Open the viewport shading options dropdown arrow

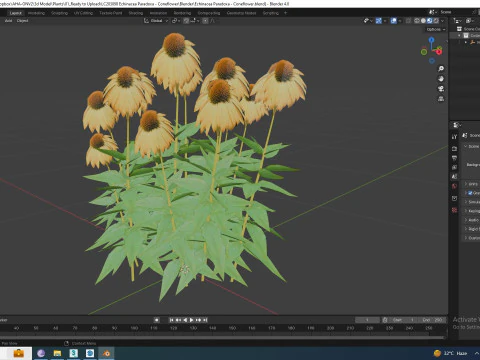tap(442, 21)
